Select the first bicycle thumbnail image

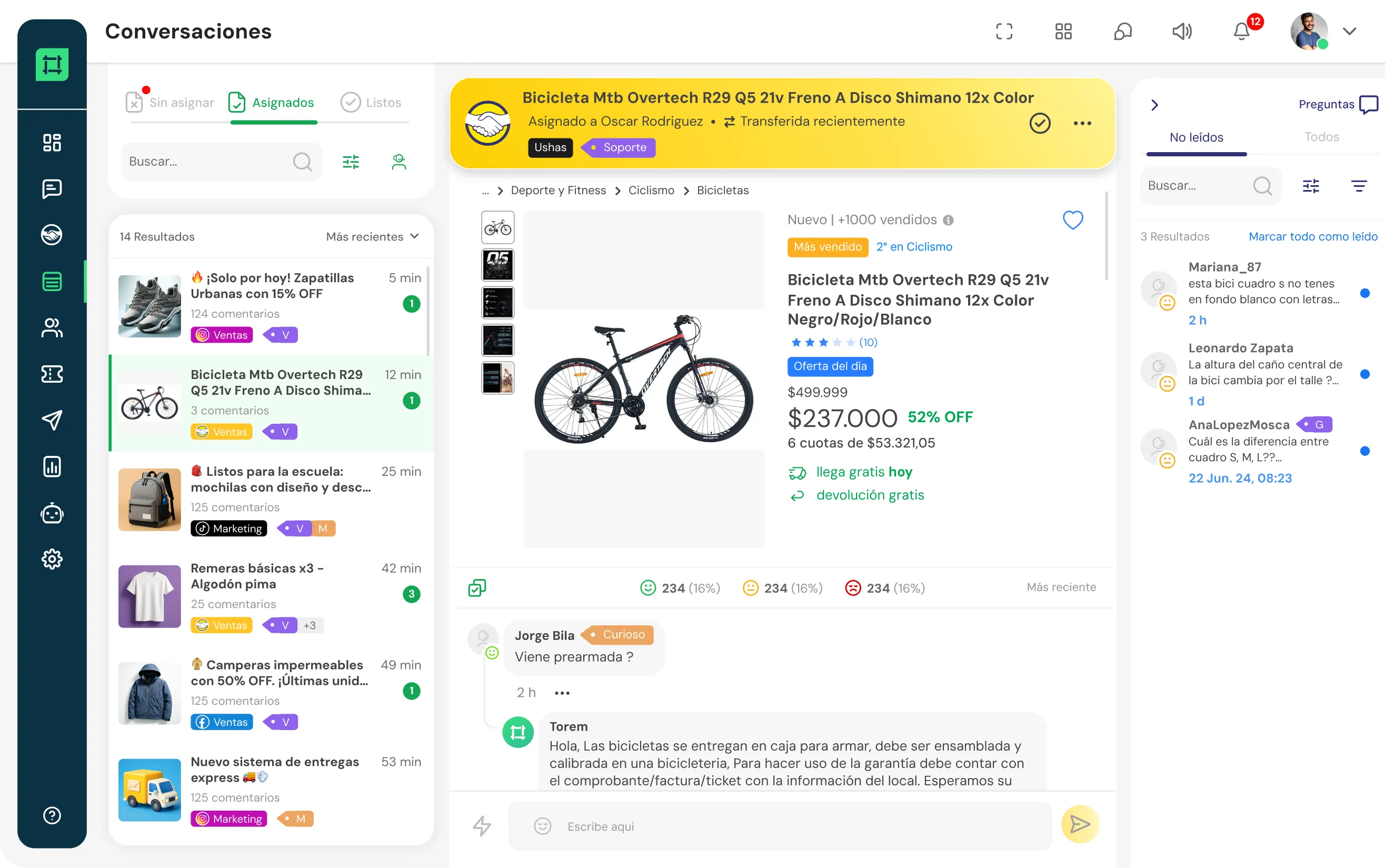point(497,227)
